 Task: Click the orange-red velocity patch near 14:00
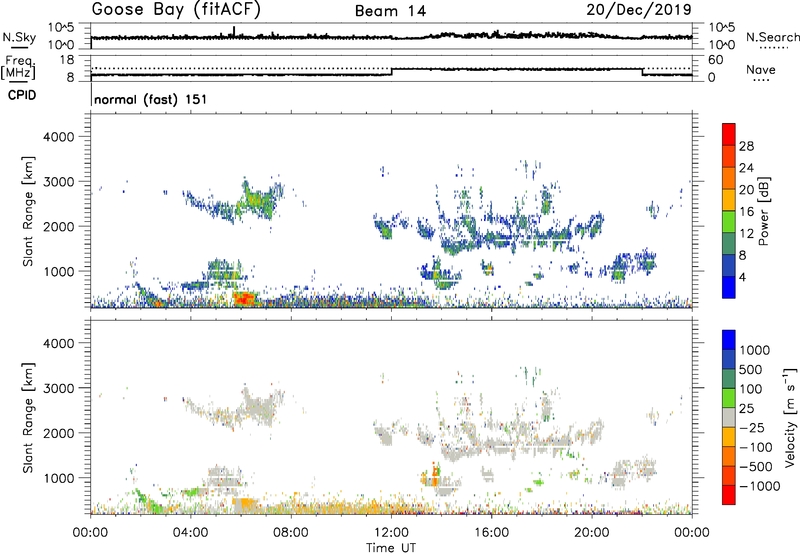[435, 472]
